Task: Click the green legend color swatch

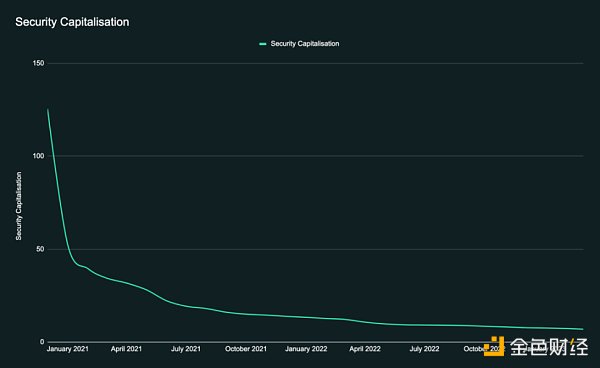Action: (262, 44)
